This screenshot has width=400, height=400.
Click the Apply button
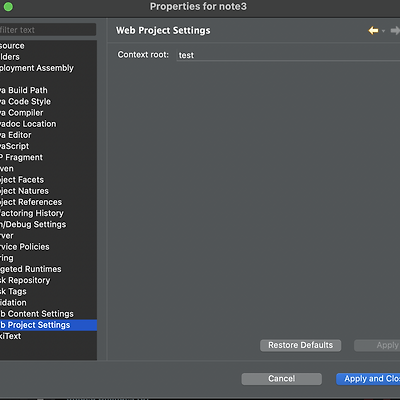(x=377, y=345)
